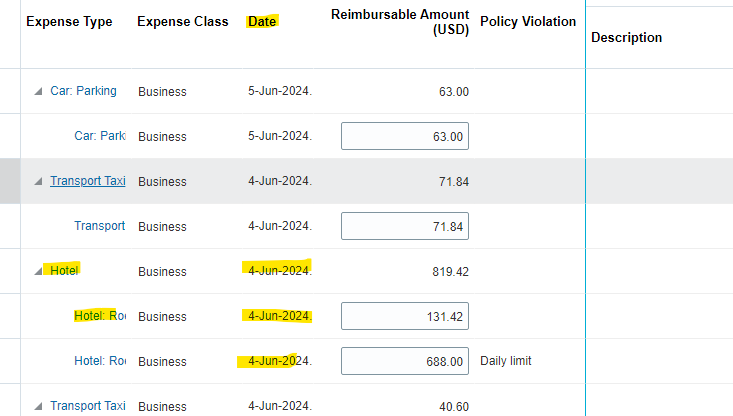733x416 pixels.
Task: Open the Car: Parking parent link
Action: (x=83, y=91)
